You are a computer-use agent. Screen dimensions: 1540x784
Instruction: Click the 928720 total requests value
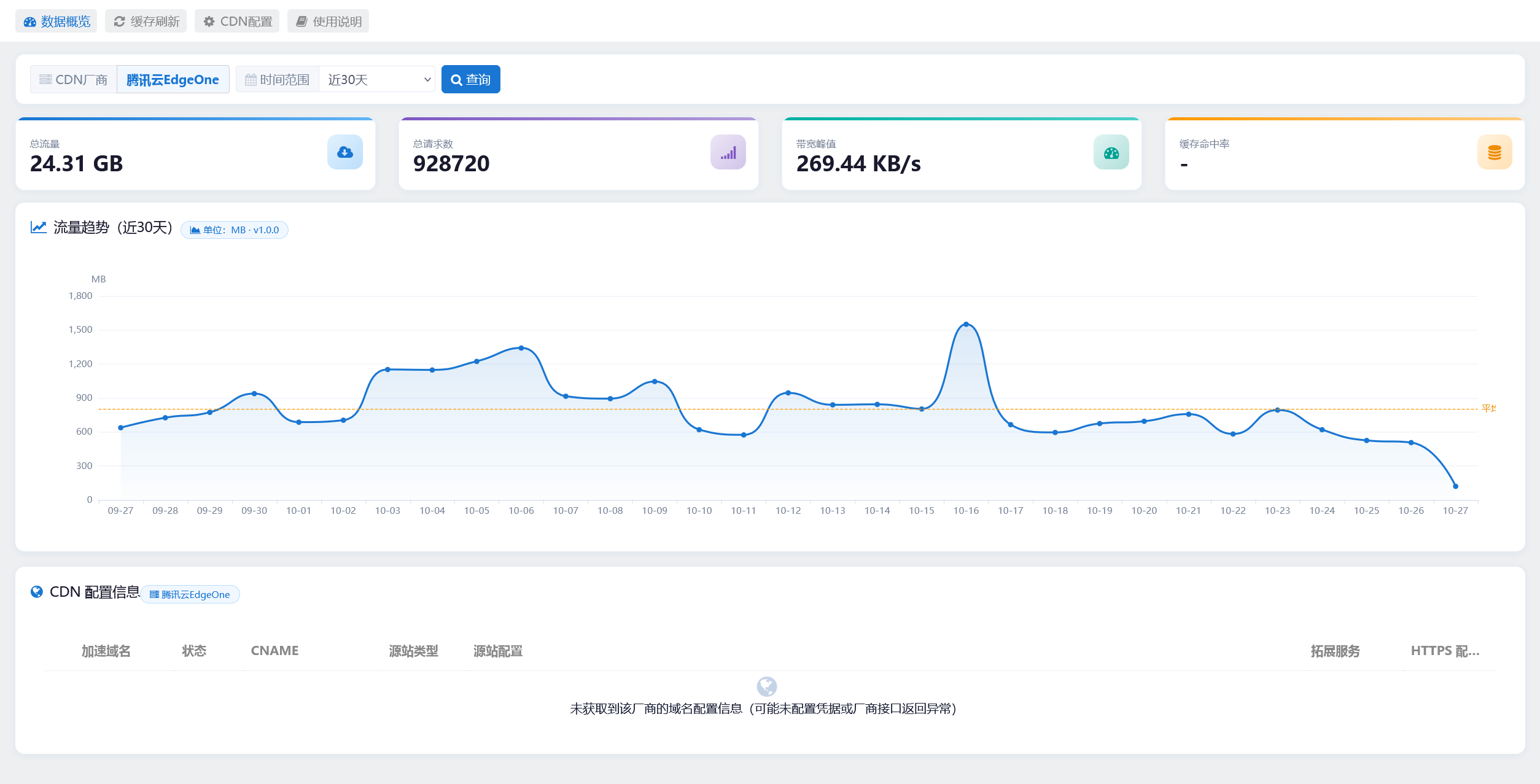(x=451, y=164)
